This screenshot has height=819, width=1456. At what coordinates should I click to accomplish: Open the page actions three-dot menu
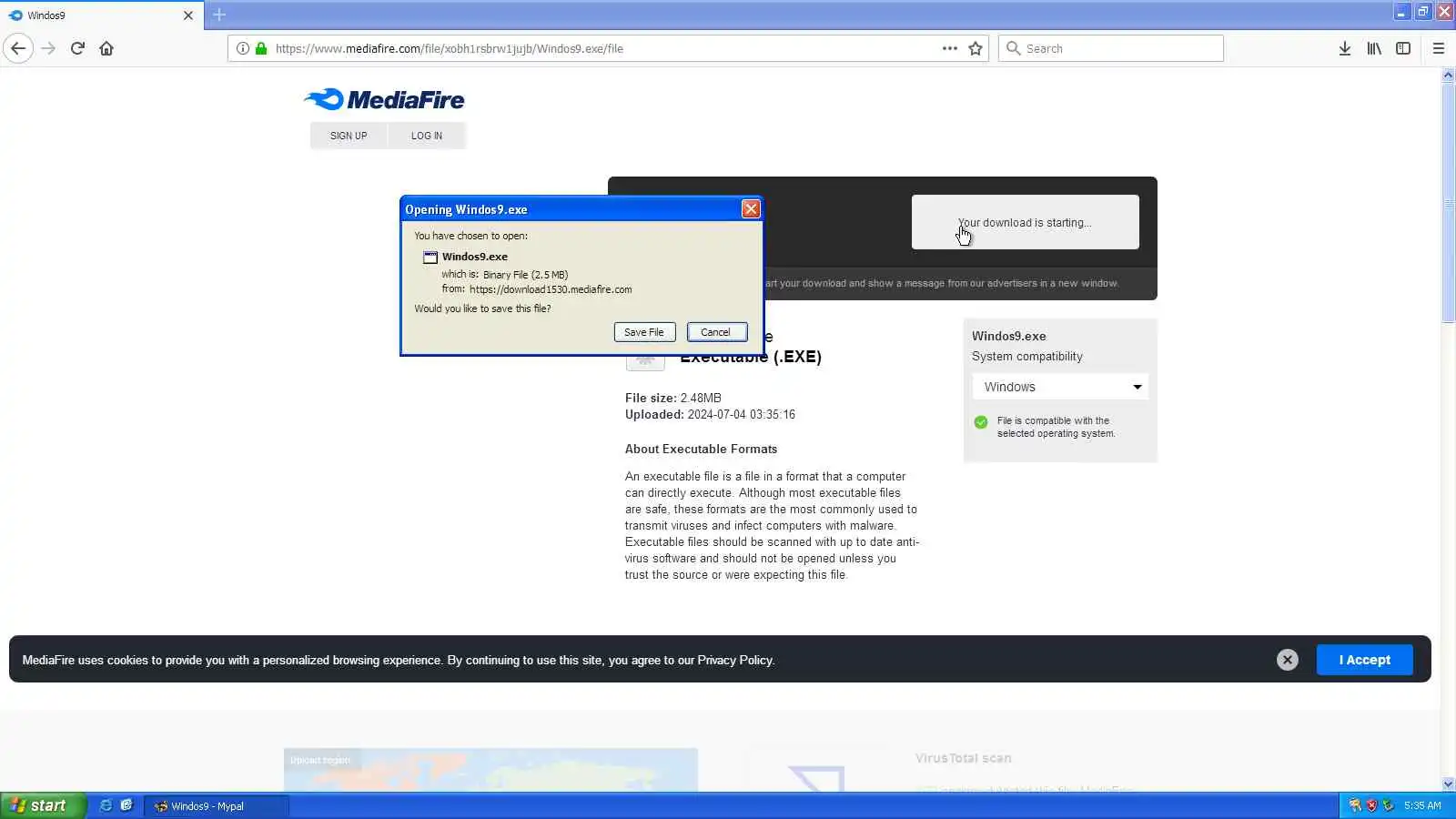[x=950, y=48]
